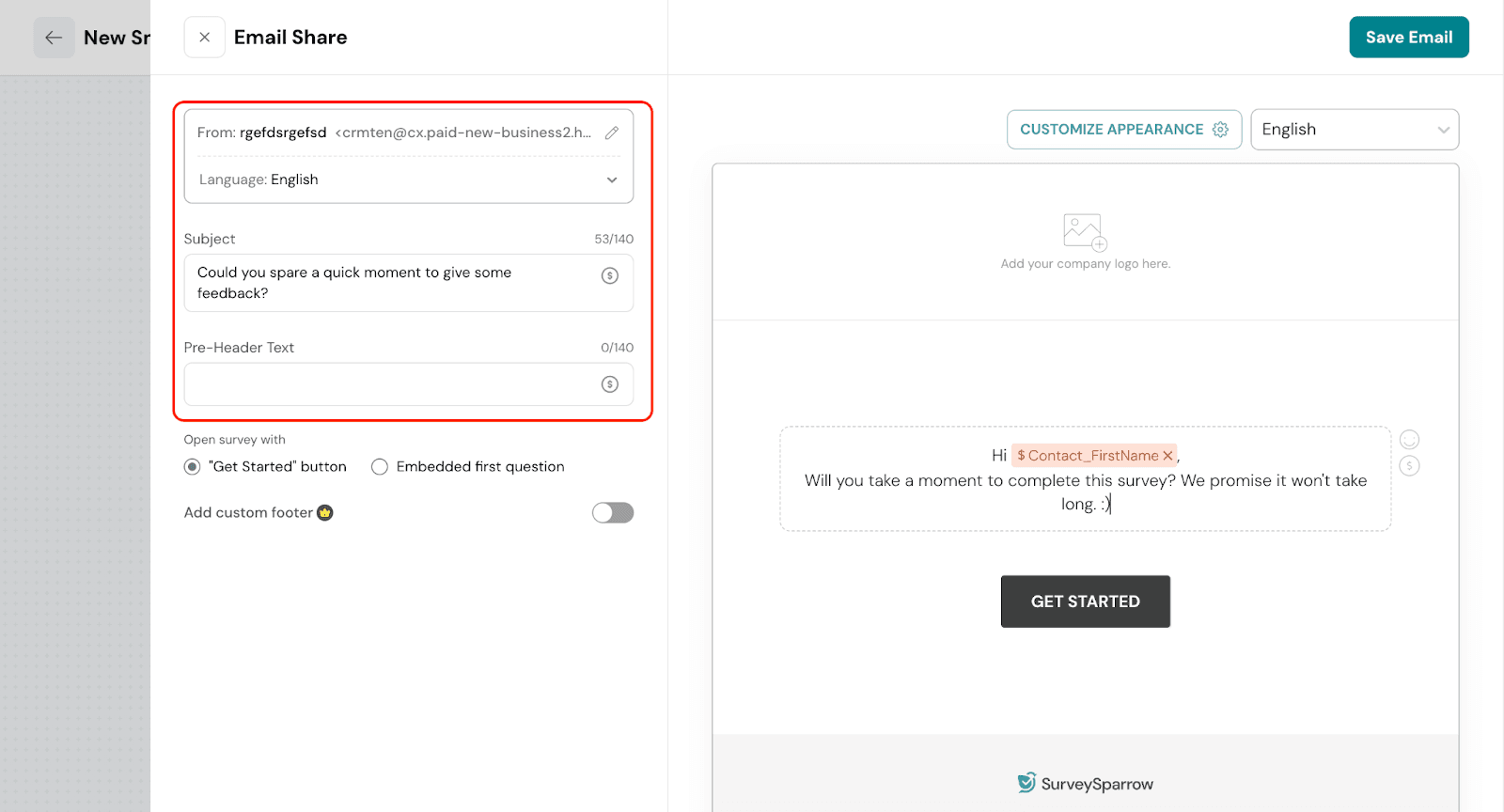Click the add company logo image icon
Screen dimensions: 1504x812
[1085, 232]
